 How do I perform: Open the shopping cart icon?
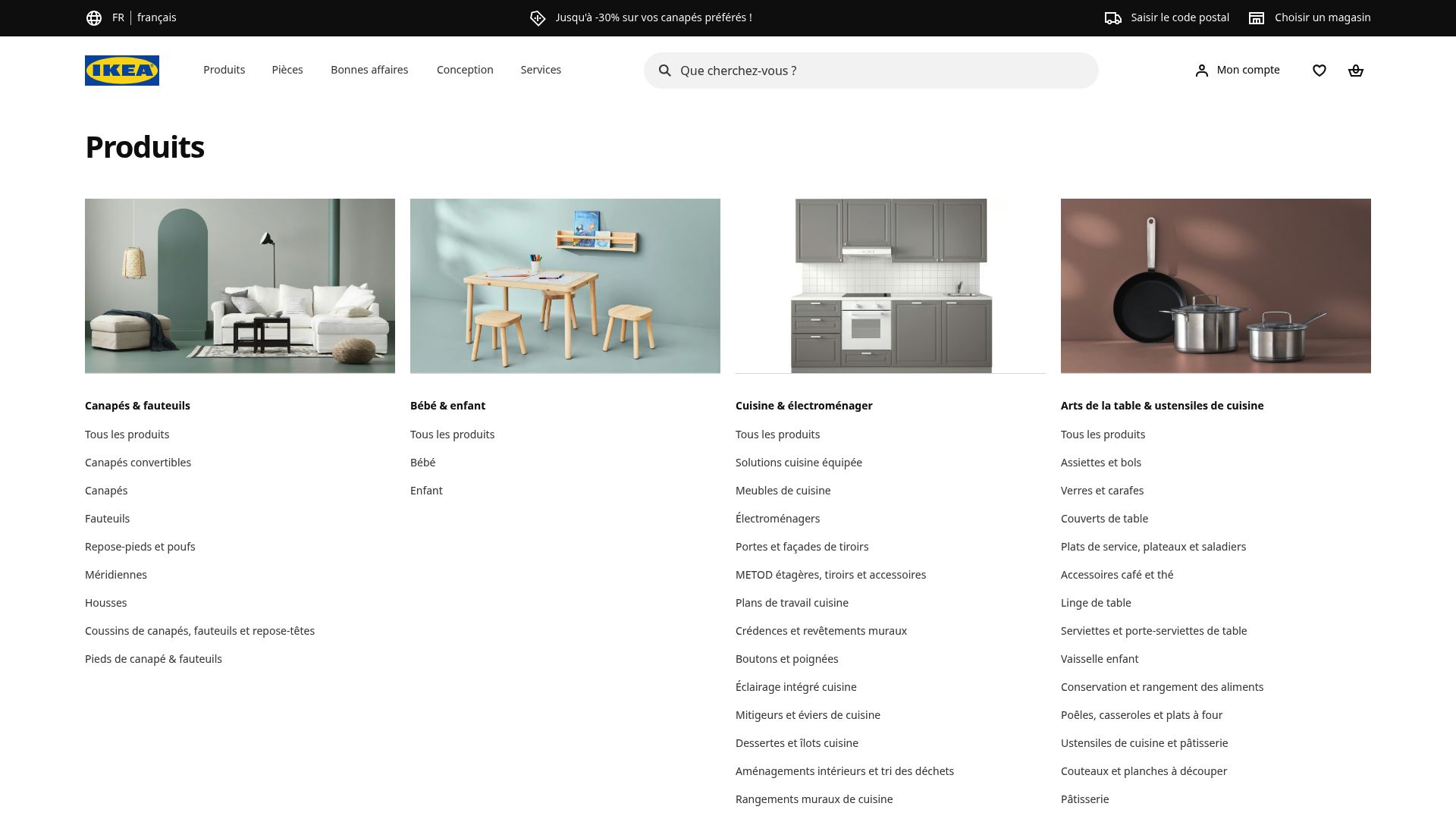[x=1357, y=70]
